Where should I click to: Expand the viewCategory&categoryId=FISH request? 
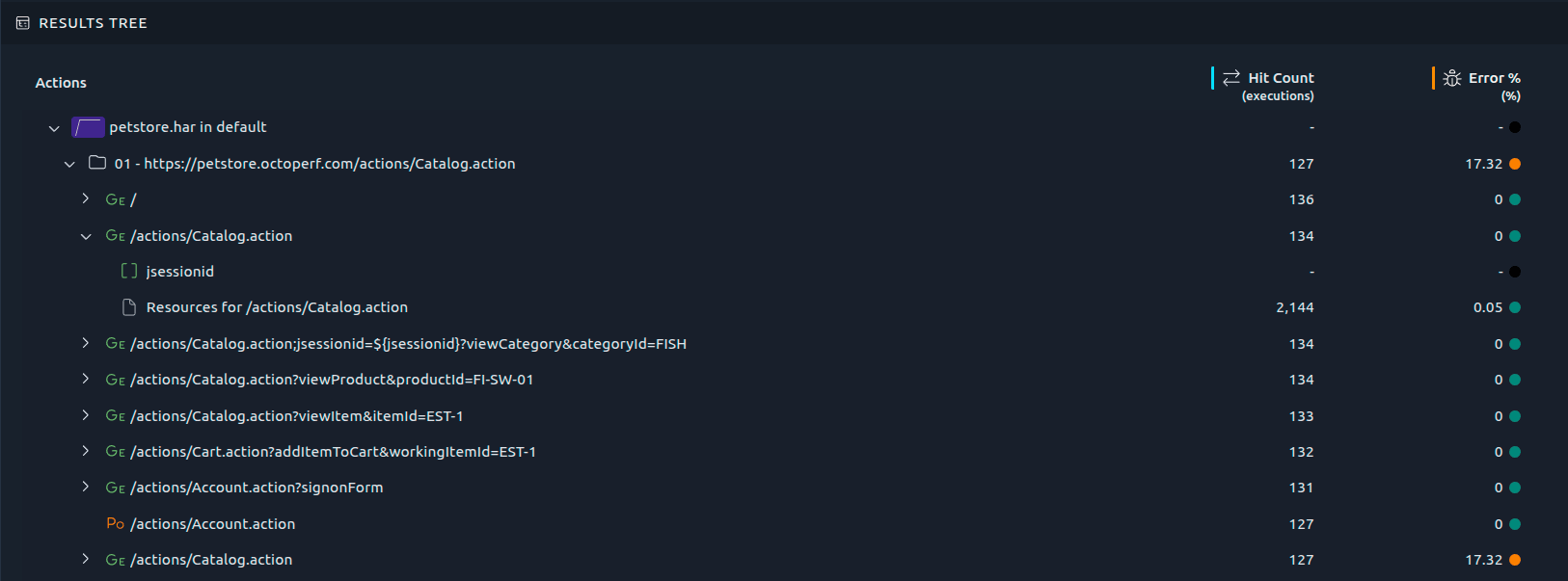[85, 343]
